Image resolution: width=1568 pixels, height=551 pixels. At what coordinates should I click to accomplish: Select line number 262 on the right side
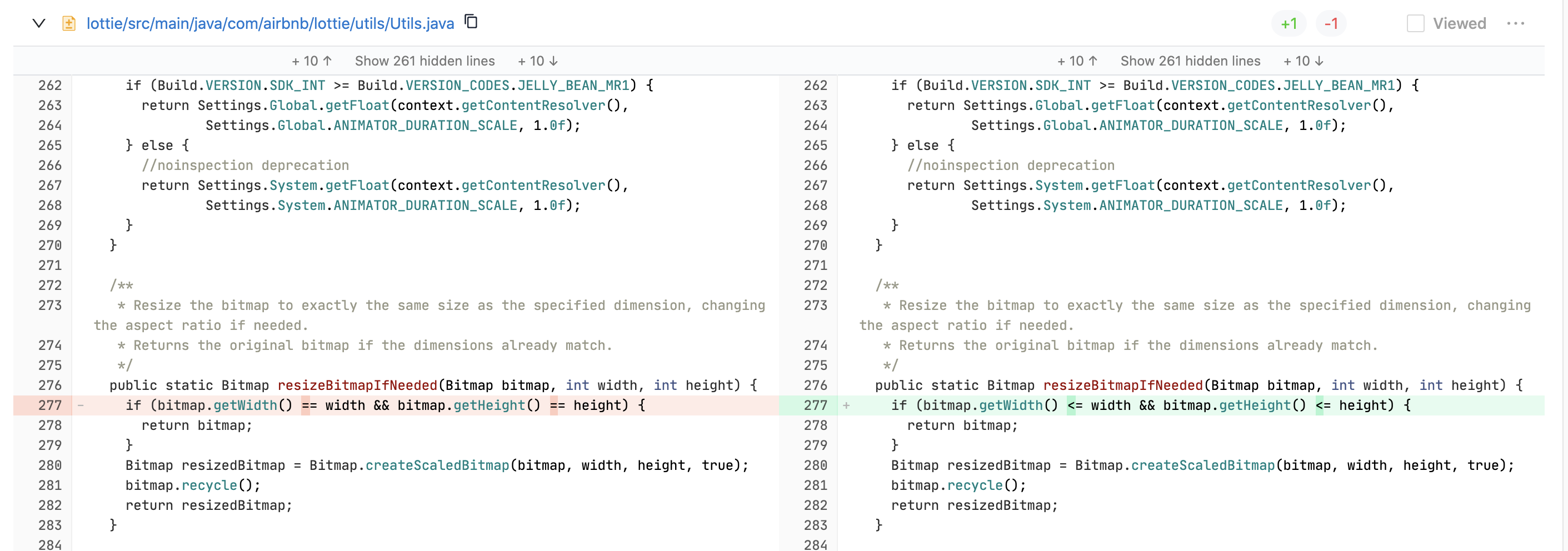click(x=816, y=85)
